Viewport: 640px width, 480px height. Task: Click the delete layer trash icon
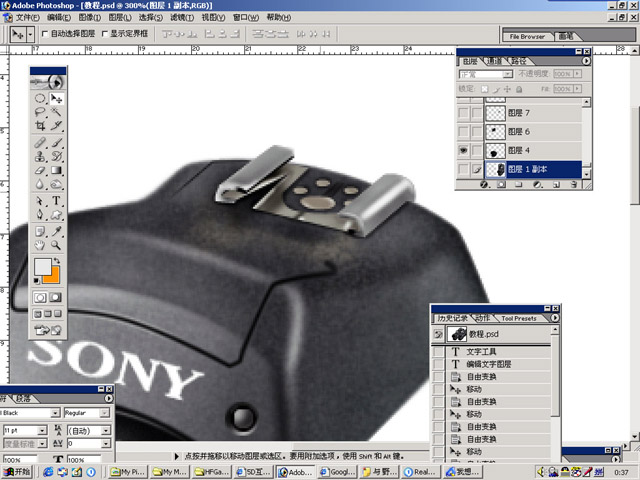573,184
